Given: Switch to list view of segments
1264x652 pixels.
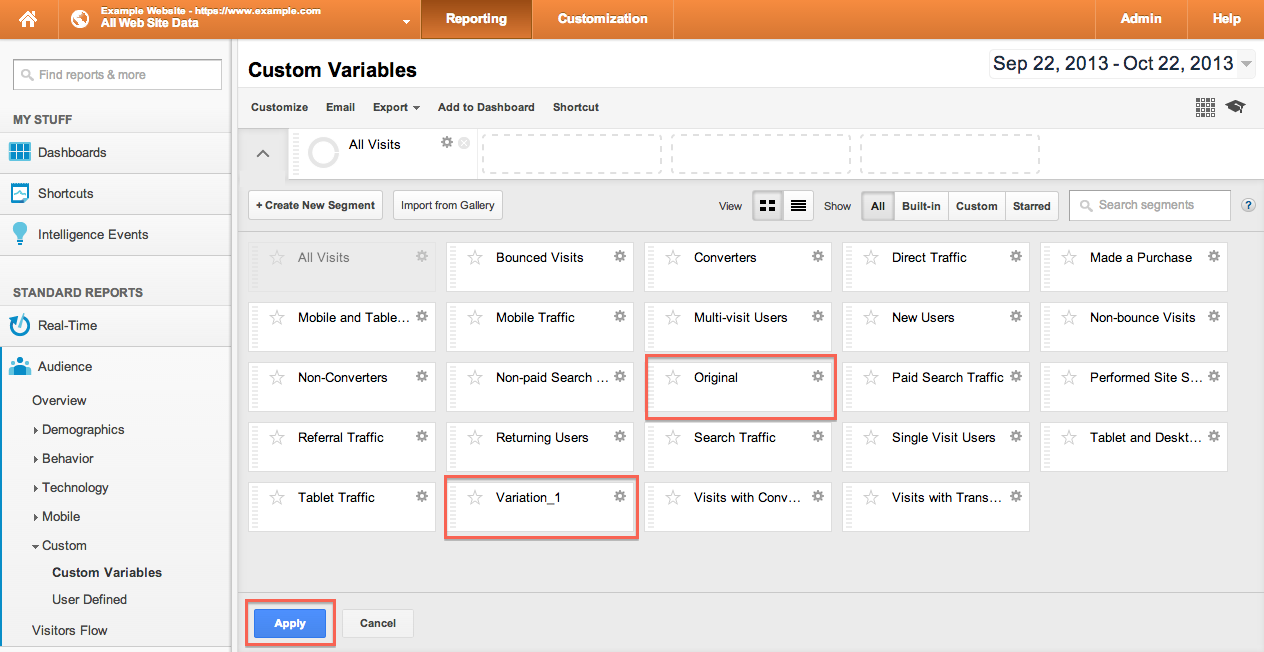Looking at the screenshot, I should pyautogui.click(x=798, y=205).
